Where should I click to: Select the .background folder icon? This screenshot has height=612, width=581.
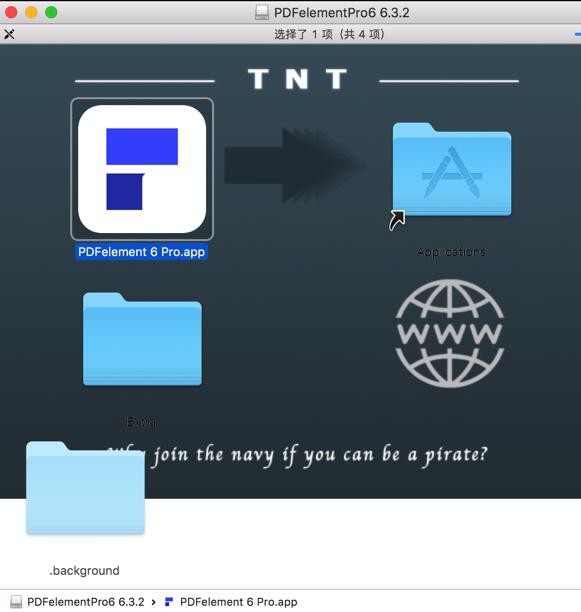coord(85,488)
